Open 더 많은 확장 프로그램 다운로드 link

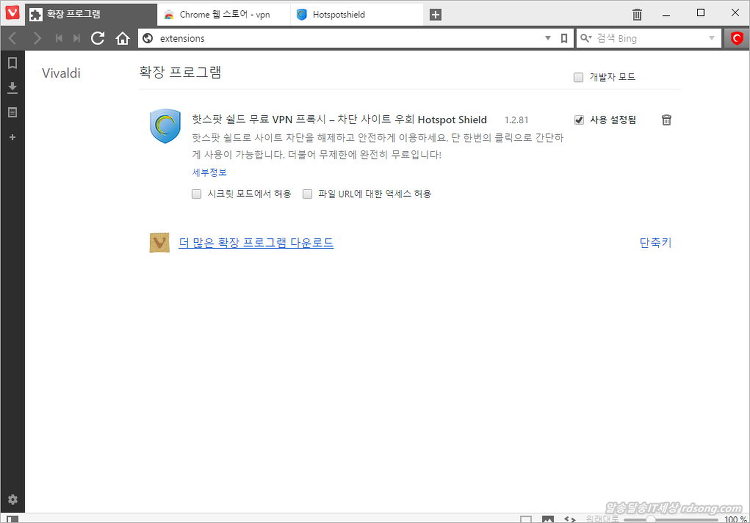(256, 242)
